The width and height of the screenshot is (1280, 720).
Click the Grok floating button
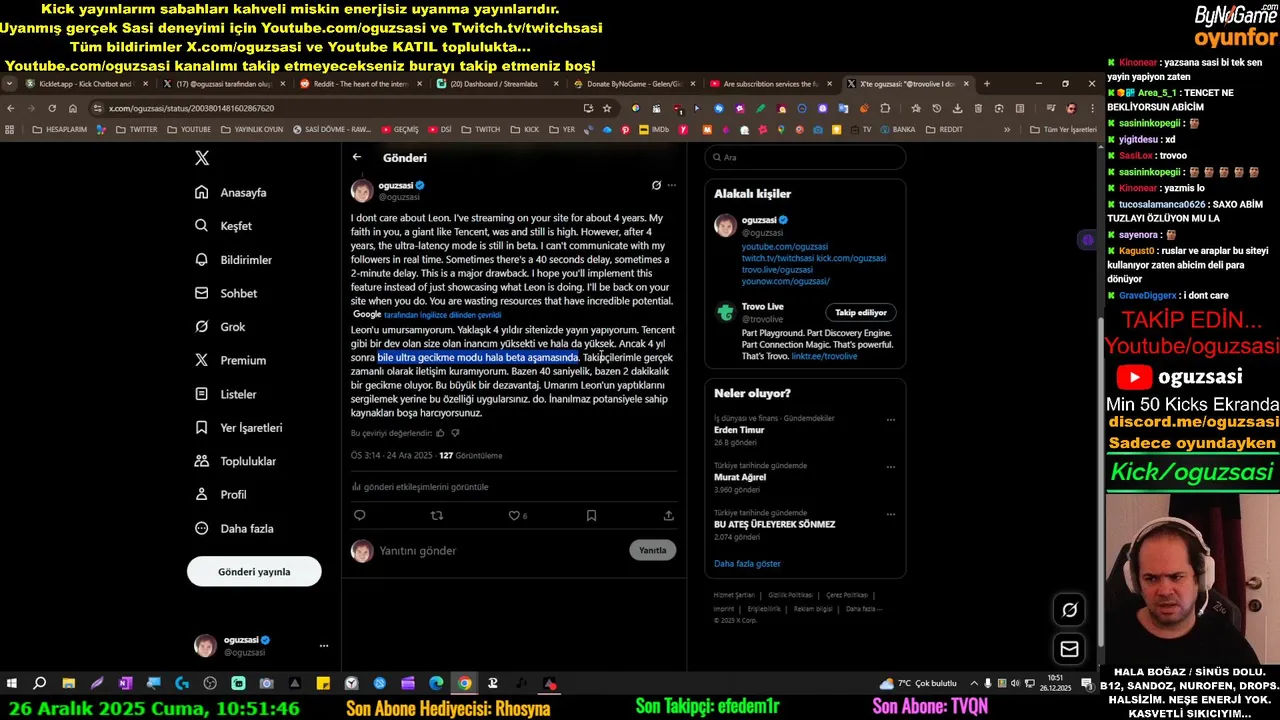click(1069, 610)
